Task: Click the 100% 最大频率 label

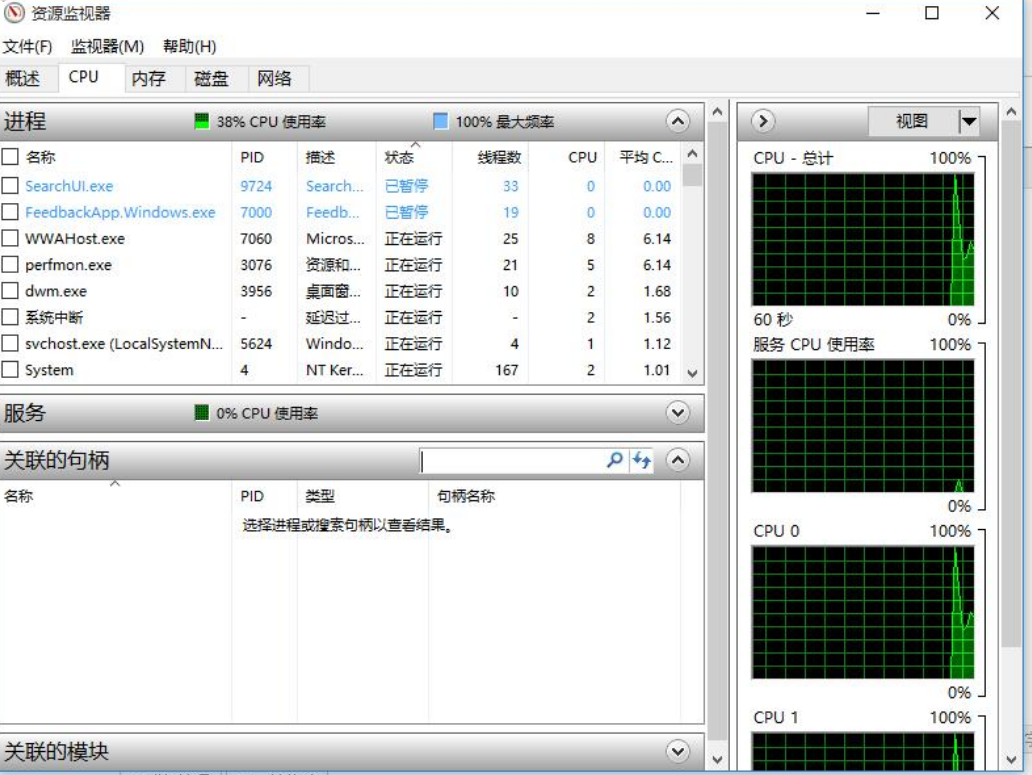Action: (505, 122)
